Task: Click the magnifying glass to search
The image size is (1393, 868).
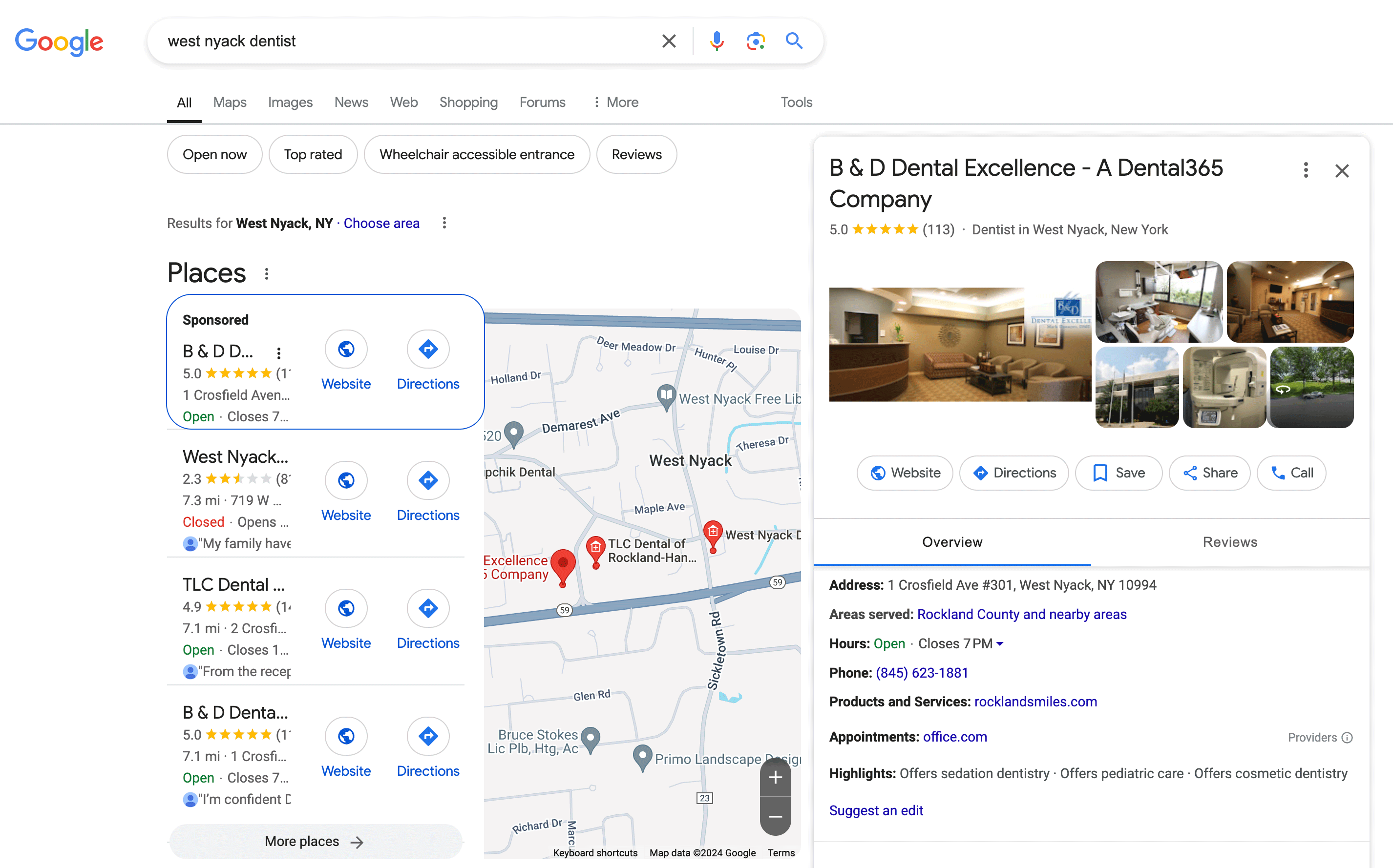Action: point(794,41)
